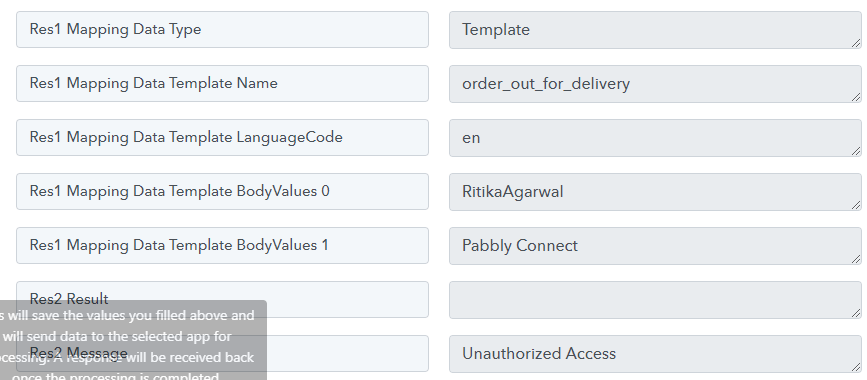
Task: Click the resize grip on the RitikaAgarwal field
Action: (x=856, y=205)
